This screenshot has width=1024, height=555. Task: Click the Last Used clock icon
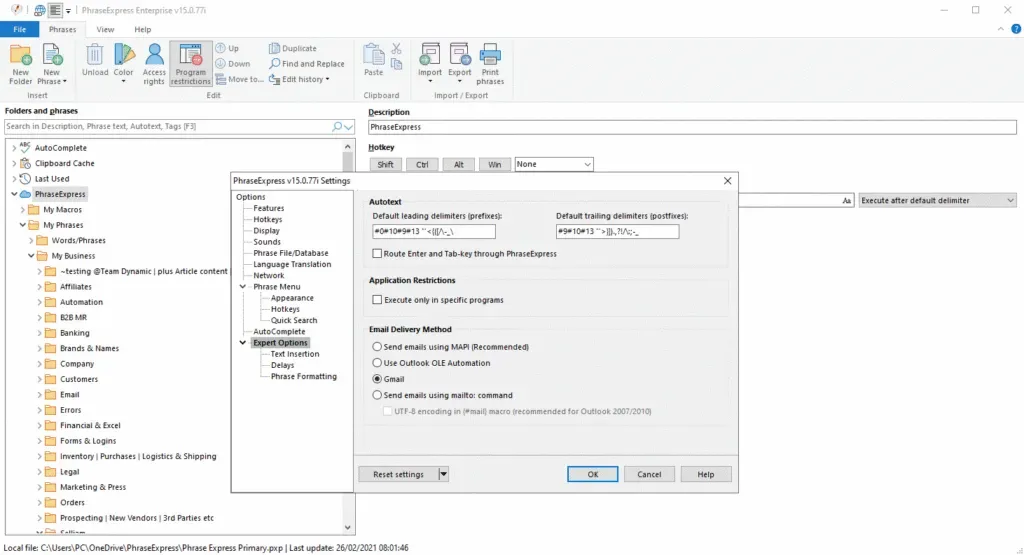[25, 178]
